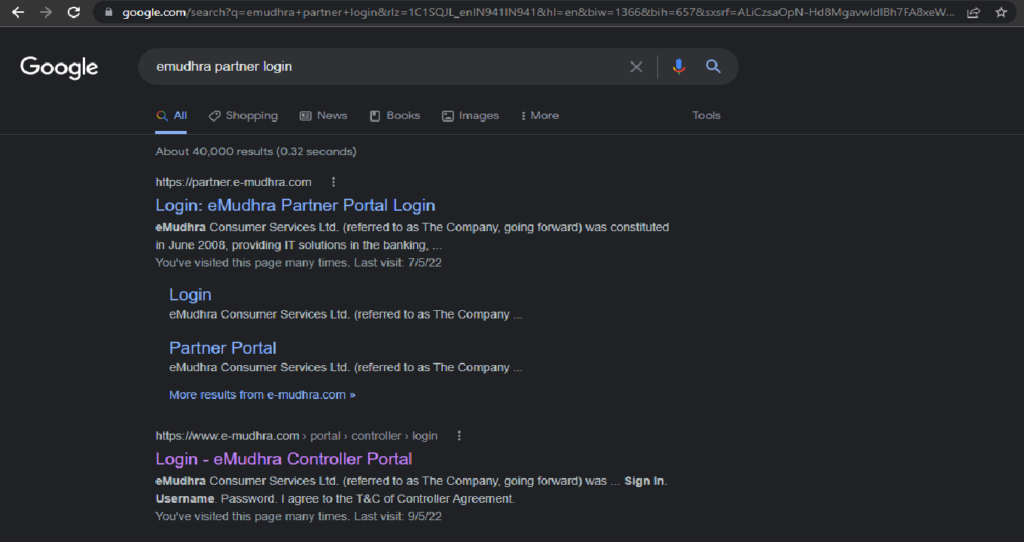Start voice search with microphone icon
Viewport: 1024px width, 542px height.
point(679,67)
